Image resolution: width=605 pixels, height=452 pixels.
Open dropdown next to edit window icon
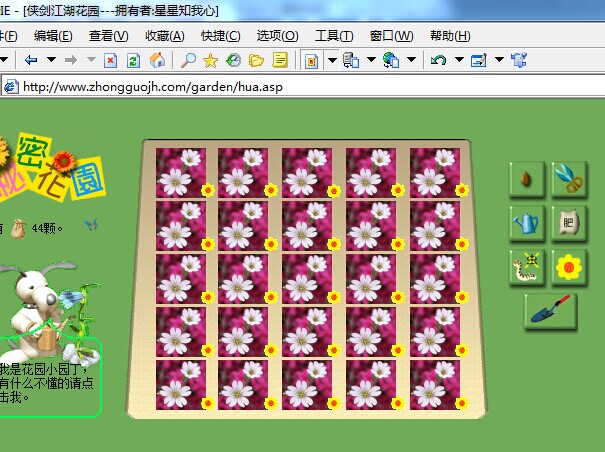click(x=499, y=60)
